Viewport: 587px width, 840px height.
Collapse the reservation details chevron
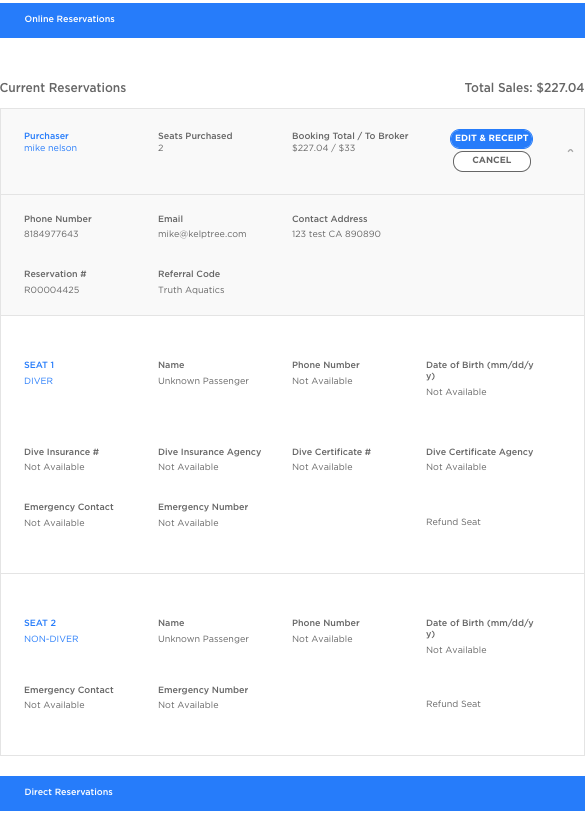point(570,151)
